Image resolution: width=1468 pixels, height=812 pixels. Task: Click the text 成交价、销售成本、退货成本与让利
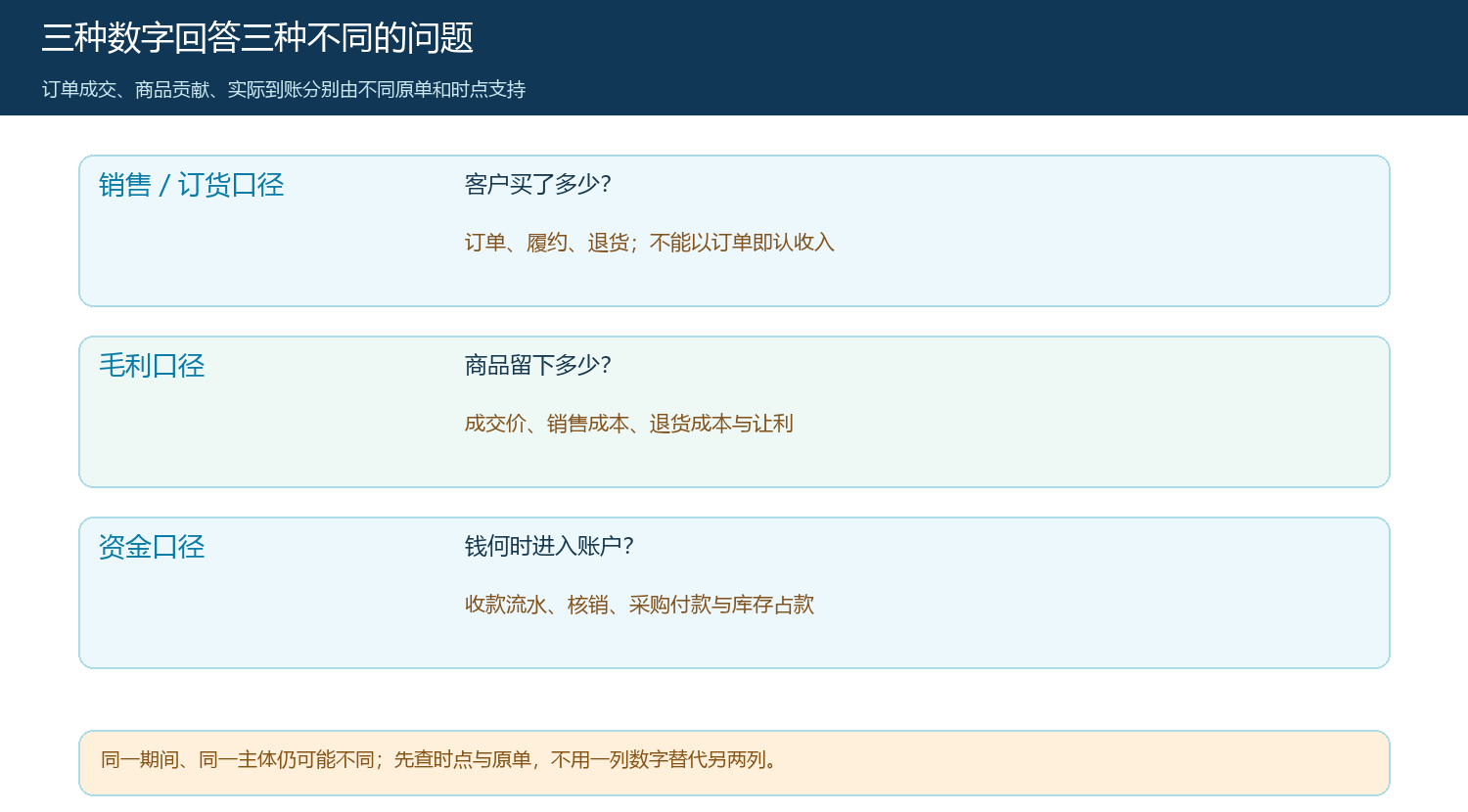(629, 424)
